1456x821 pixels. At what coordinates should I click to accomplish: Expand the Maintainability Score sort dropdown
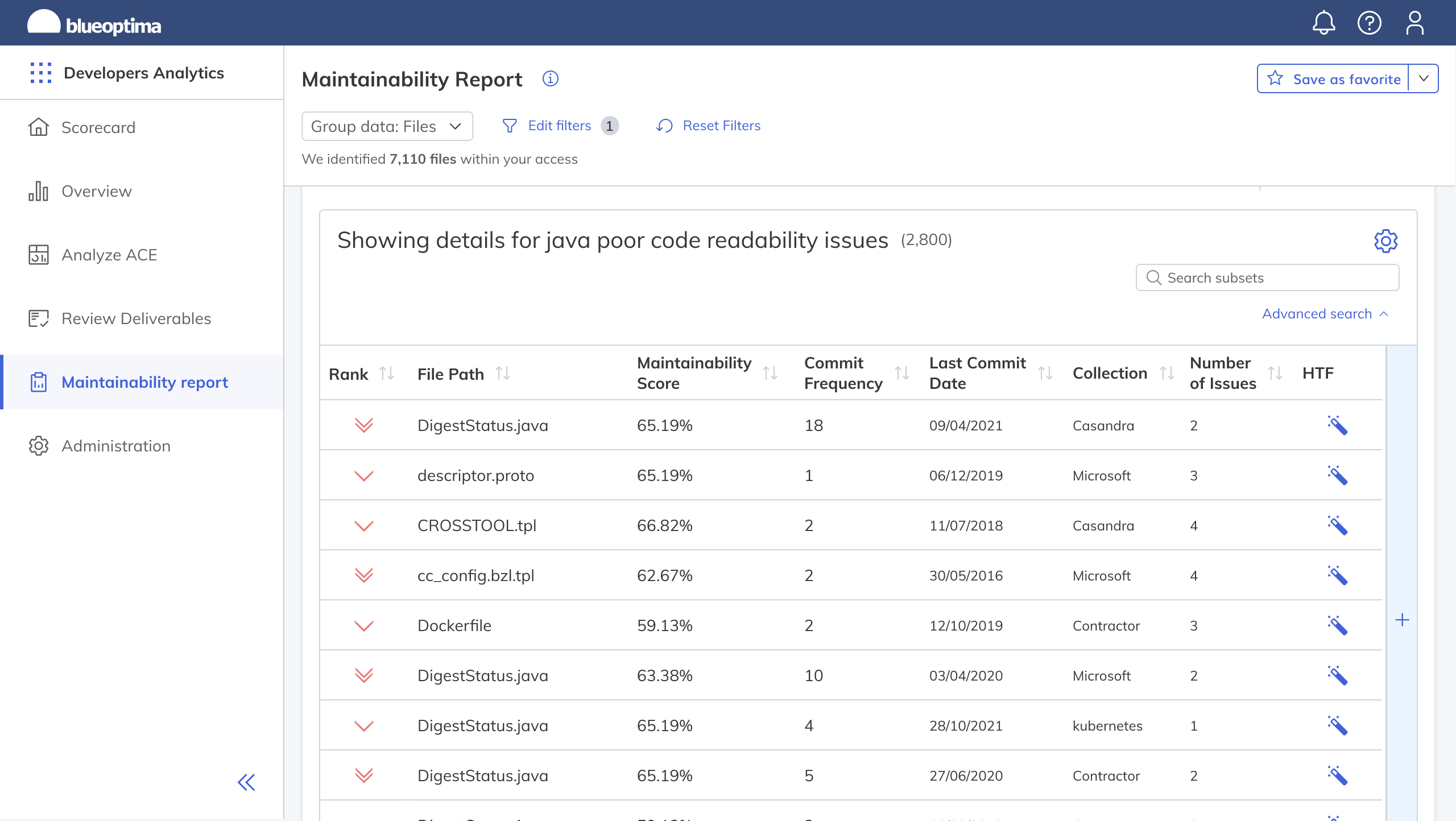pyautogui.click(x=772, y=372)
